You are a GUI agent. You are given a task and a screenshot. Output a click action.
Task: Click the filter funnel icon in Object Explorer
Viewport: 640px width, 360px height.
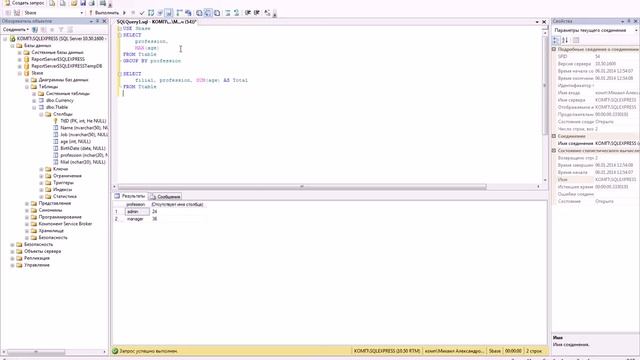click(61, 29)
